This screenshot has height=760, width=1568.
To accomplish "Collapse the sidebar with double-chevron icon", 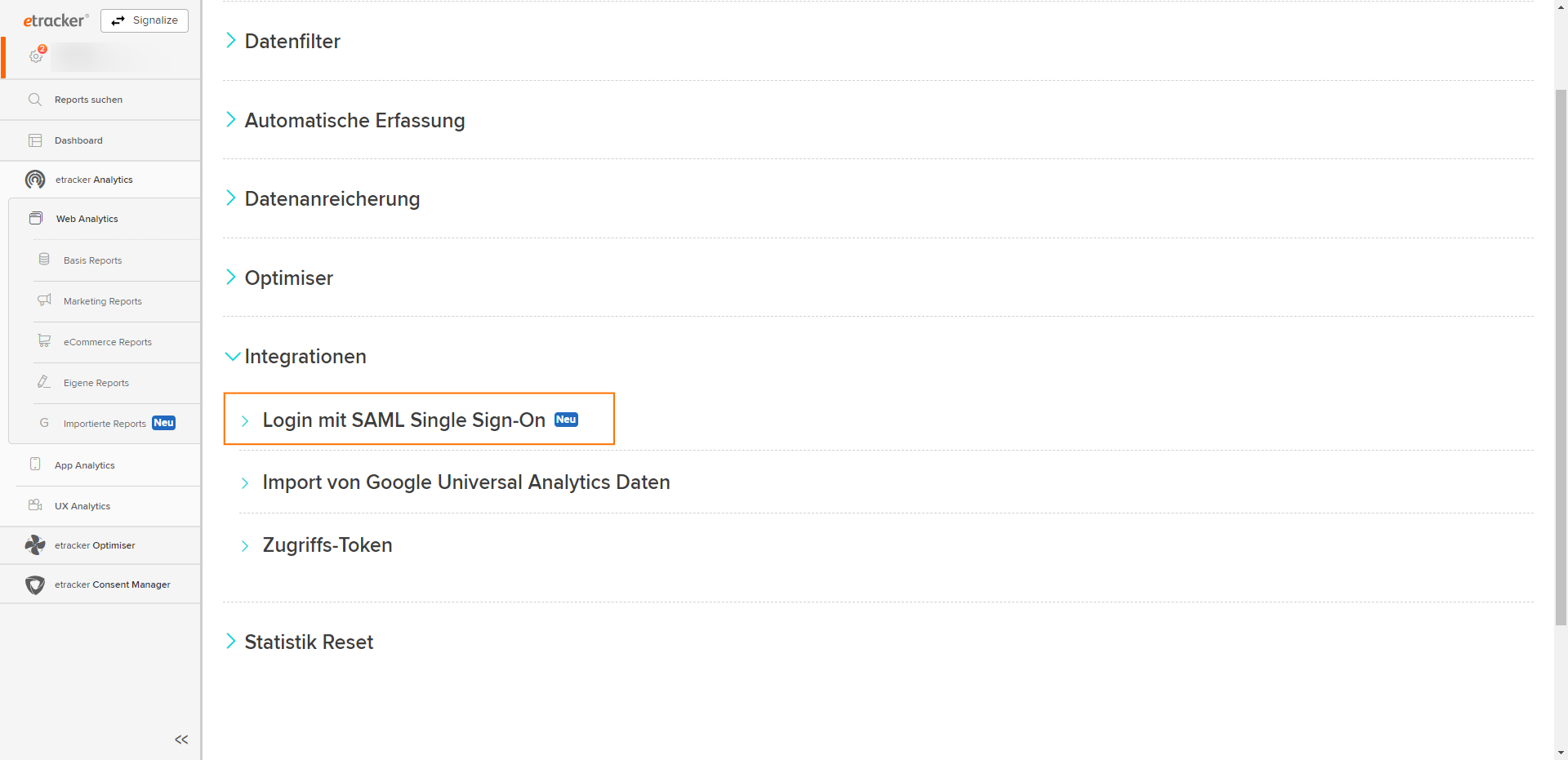I will tap(181, 740).
